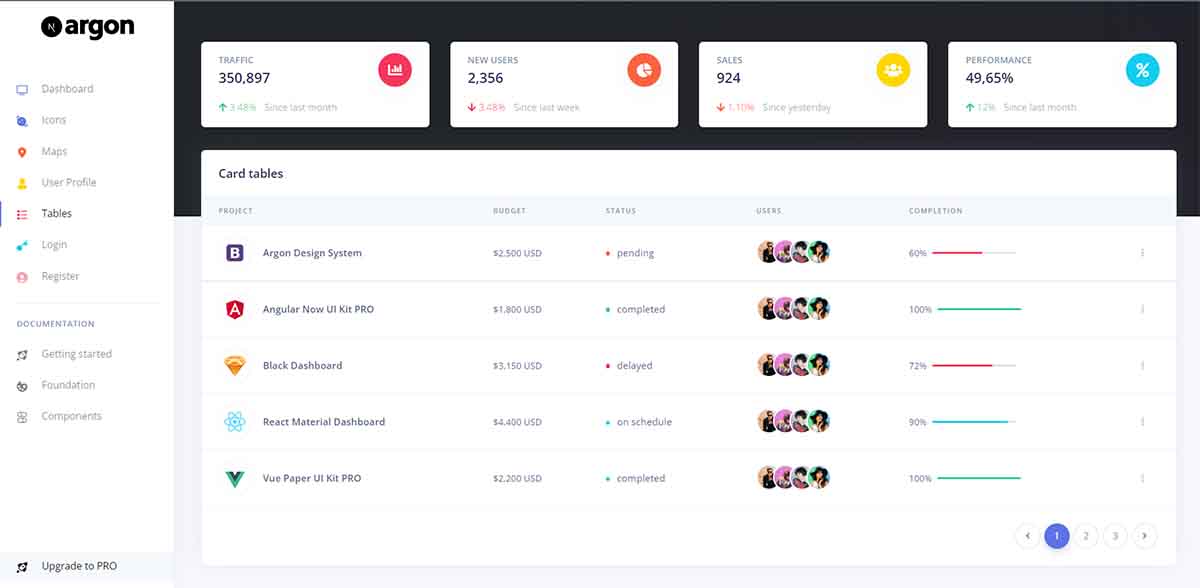Image resolution: width=1200 pixels, height=588 pixels.
Task: Click the yellow Sales users icon
Action: pos(893,70)
